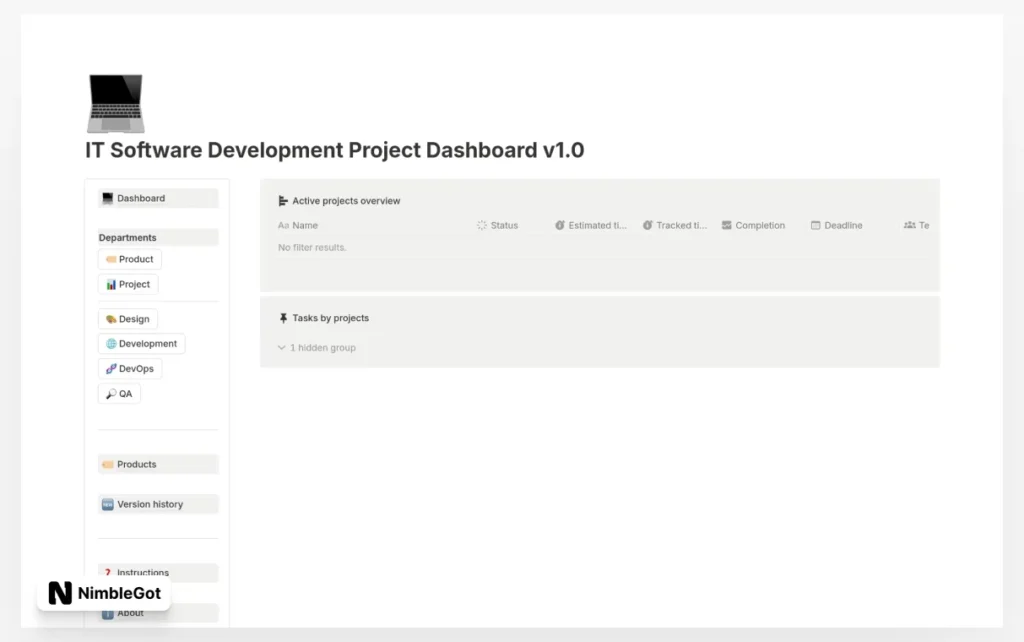This screenshot has height=642, width=1024.
Task: Click the Version history NEW icon
Action: [x=108, y=504]
